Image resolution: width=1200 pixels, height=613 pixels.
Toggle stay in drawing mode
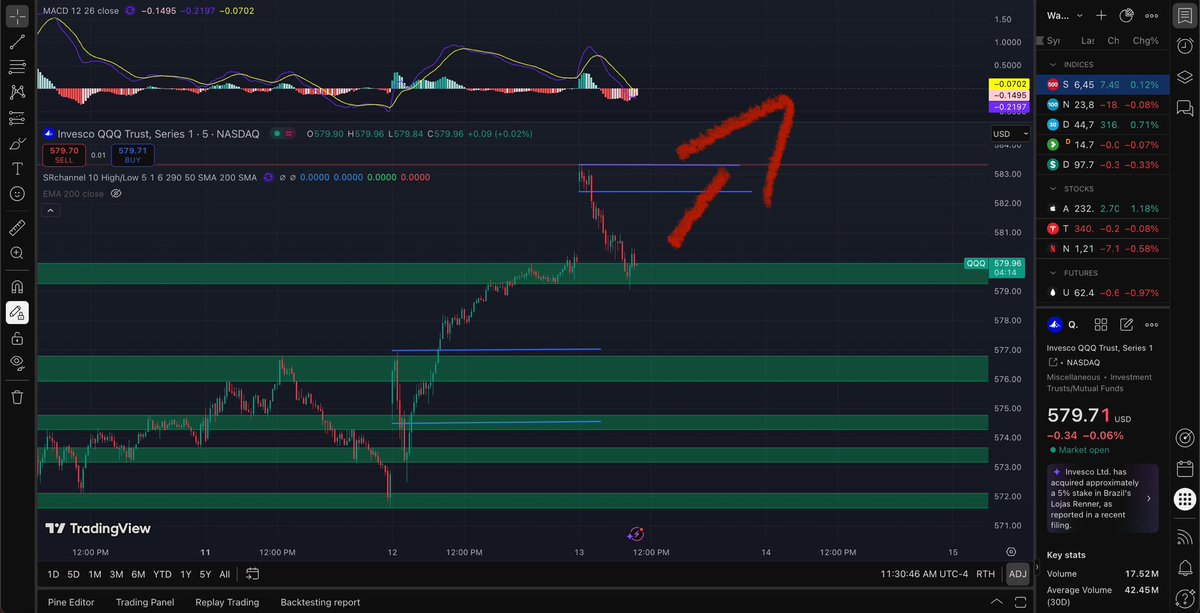tap(17, 313)
